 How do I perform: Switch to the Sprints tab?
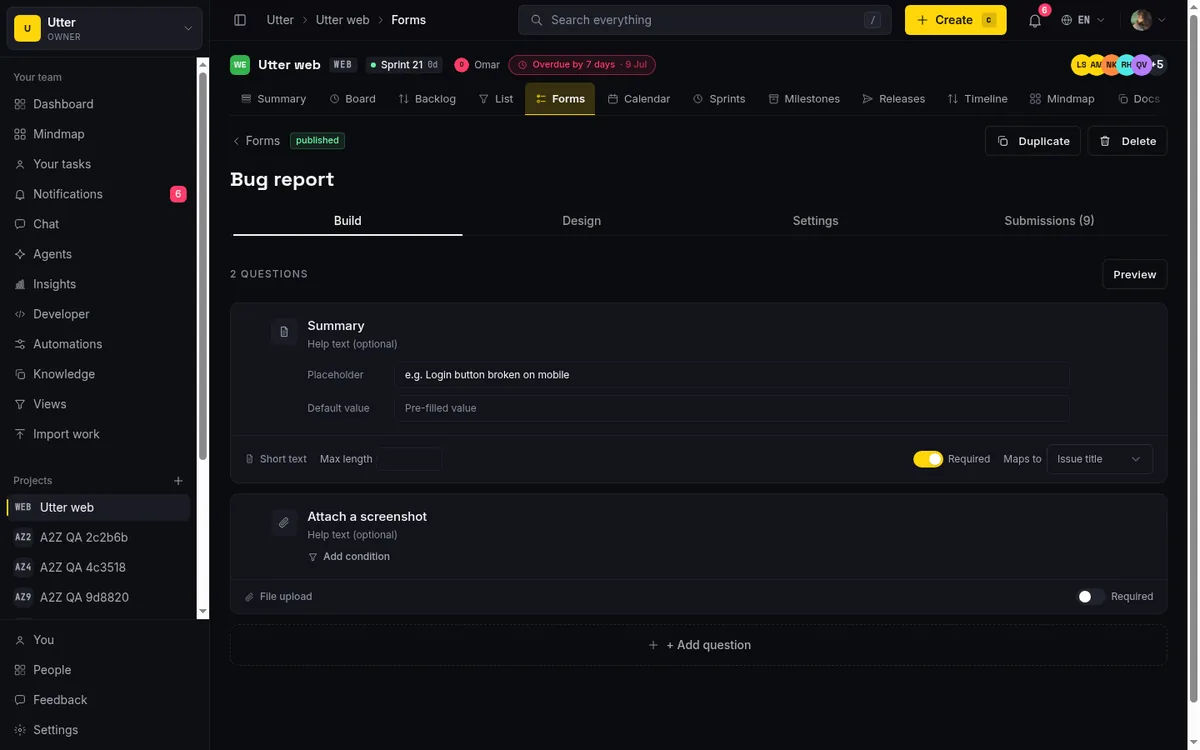coord(719,99)
